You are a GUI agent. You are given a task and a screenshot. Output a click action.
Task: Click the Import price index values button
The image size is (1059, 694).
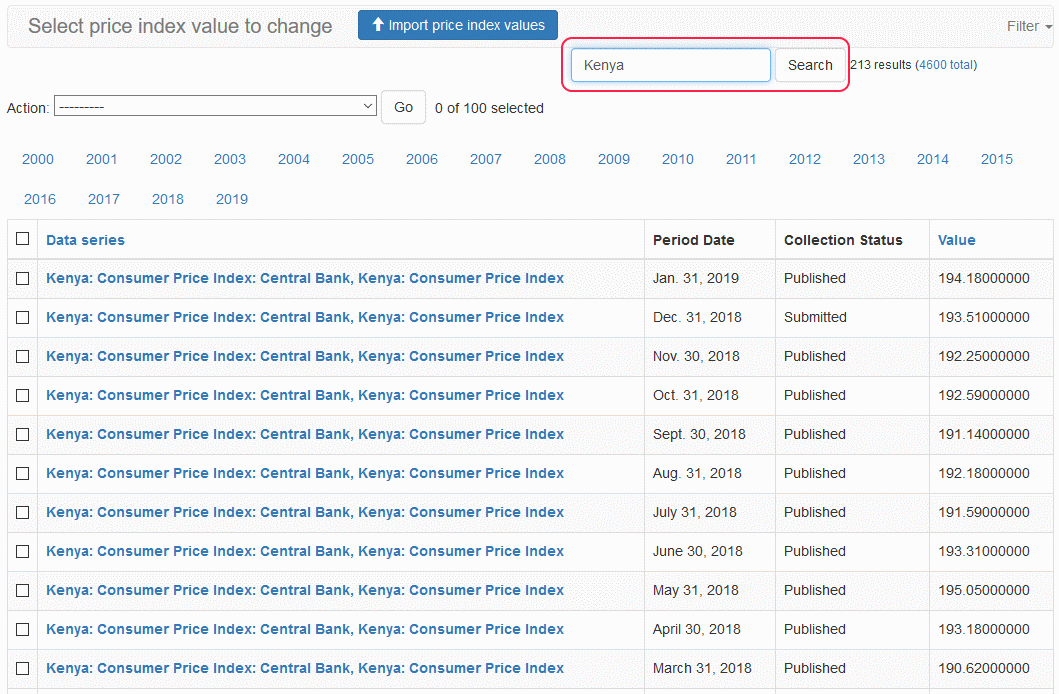click(458, 25)
